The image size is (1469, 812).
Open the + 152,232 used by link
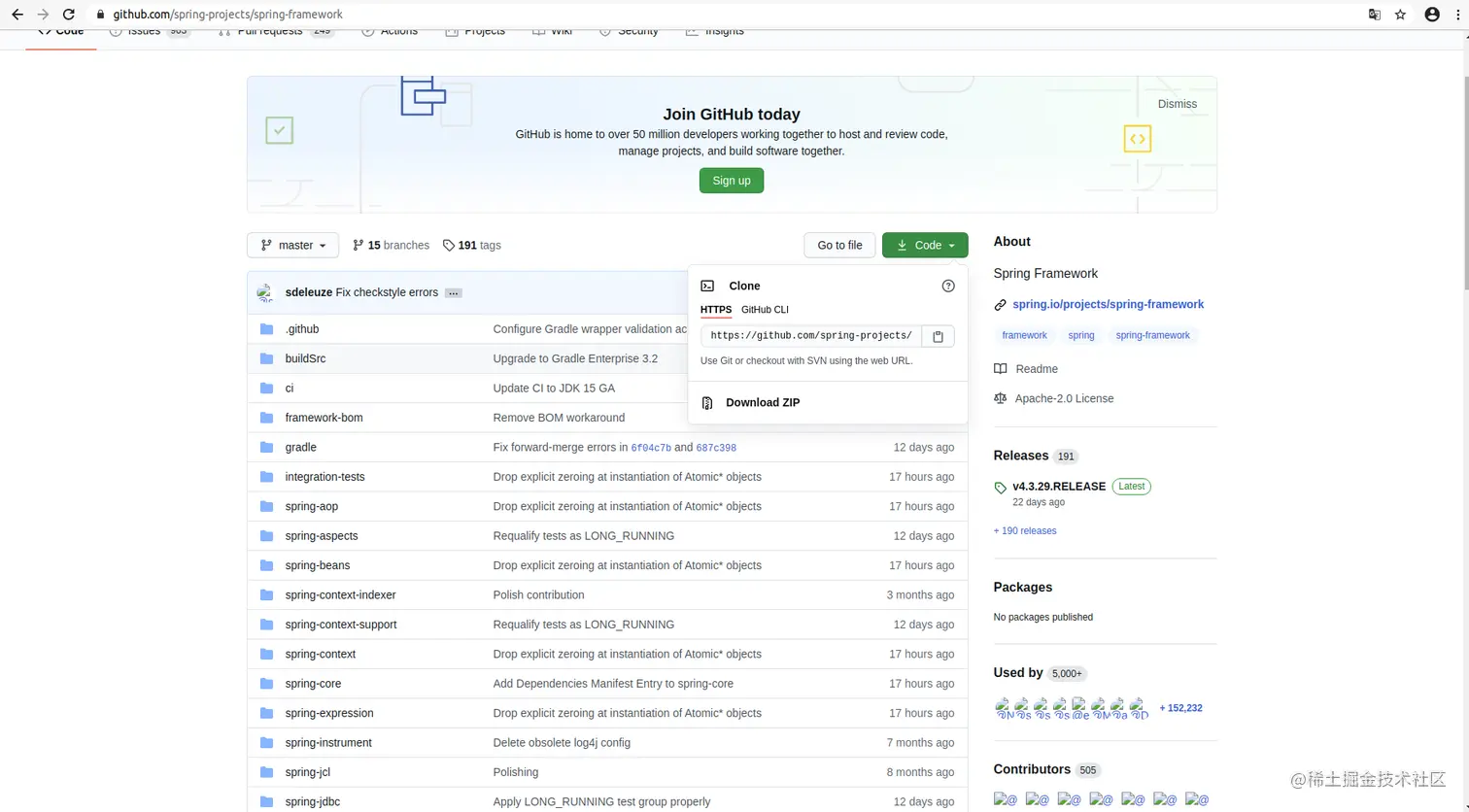pyautogui.click(x=1180, y=708)
